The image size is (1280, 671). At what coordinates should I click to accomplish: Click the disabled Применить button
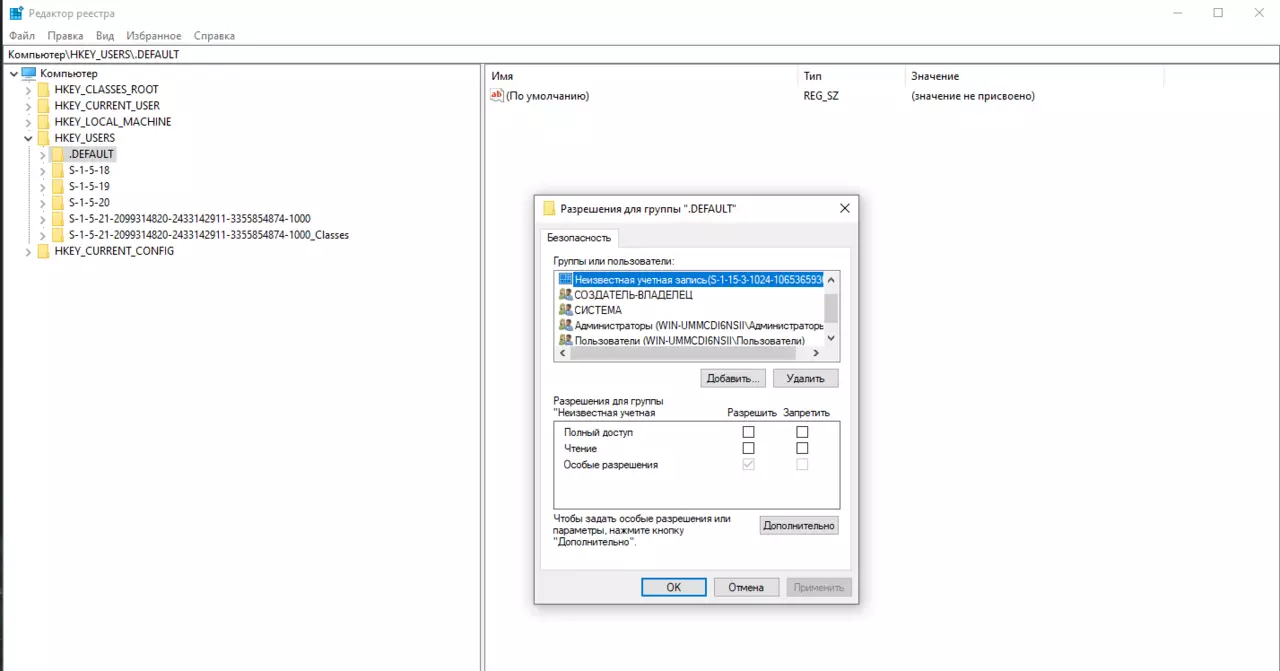click(819, 587)
